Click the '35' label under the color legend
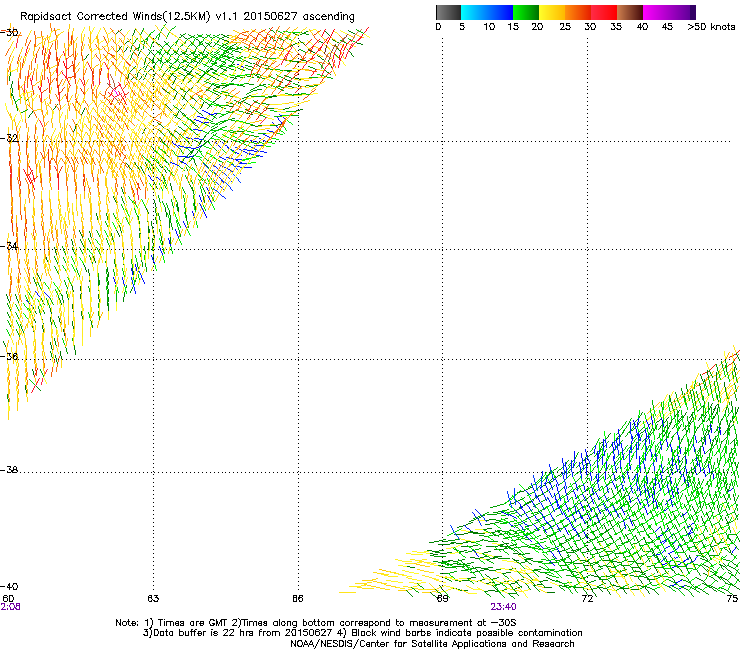The image size is (740, 650). (x=616, y=27)
